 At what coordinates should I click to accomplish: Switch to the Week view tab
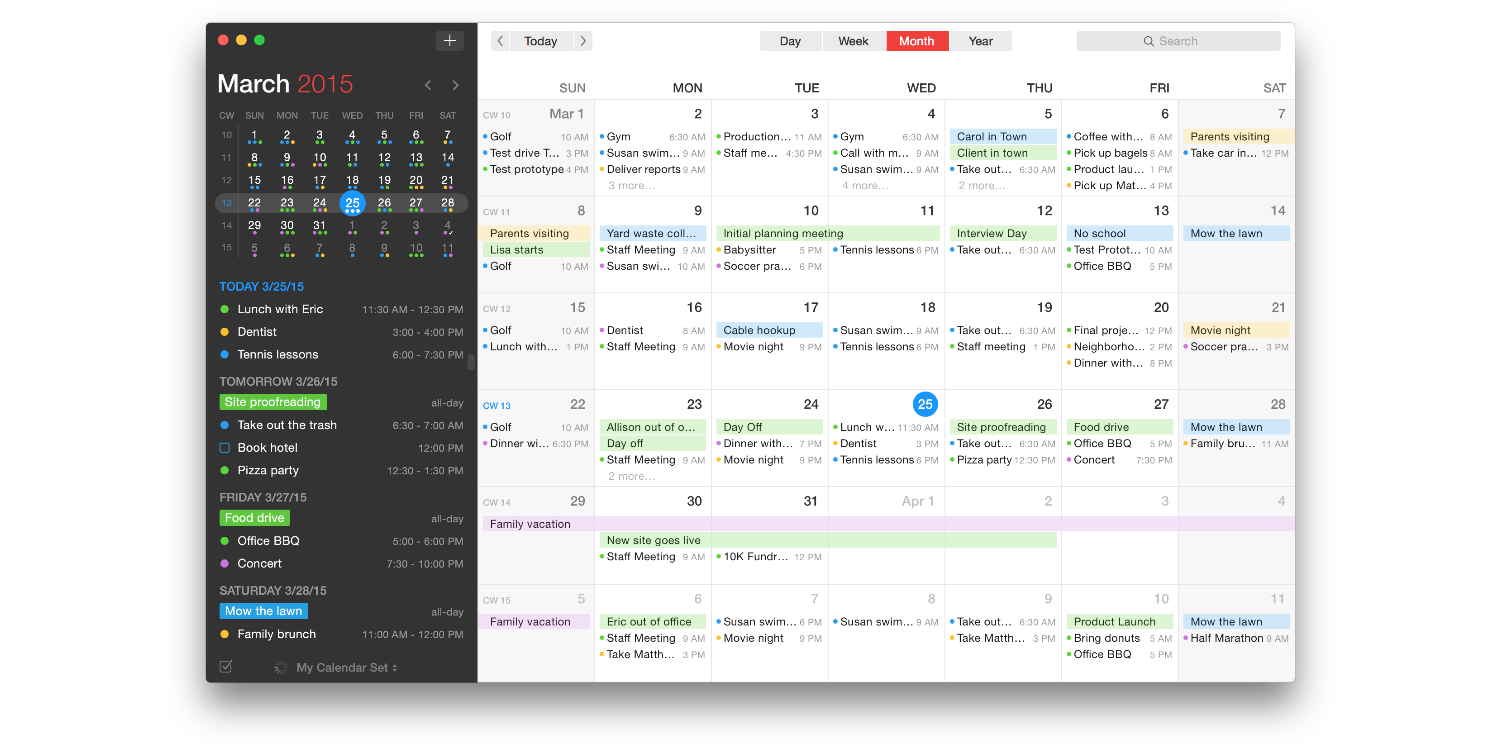853,41
